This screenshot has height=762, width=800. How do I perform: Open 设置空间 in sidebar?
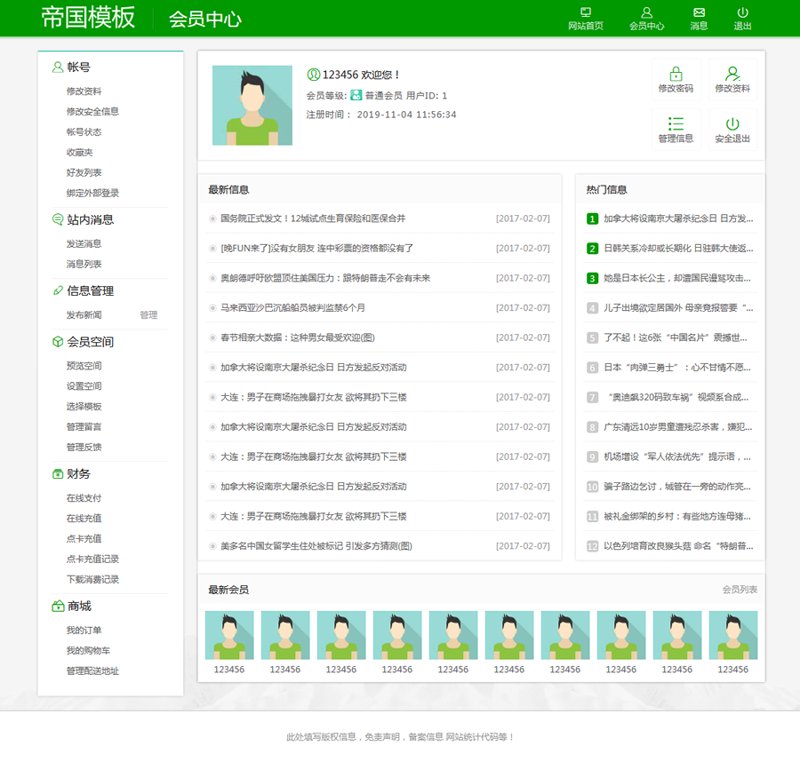pyautogui.click(x=84, y=386)
